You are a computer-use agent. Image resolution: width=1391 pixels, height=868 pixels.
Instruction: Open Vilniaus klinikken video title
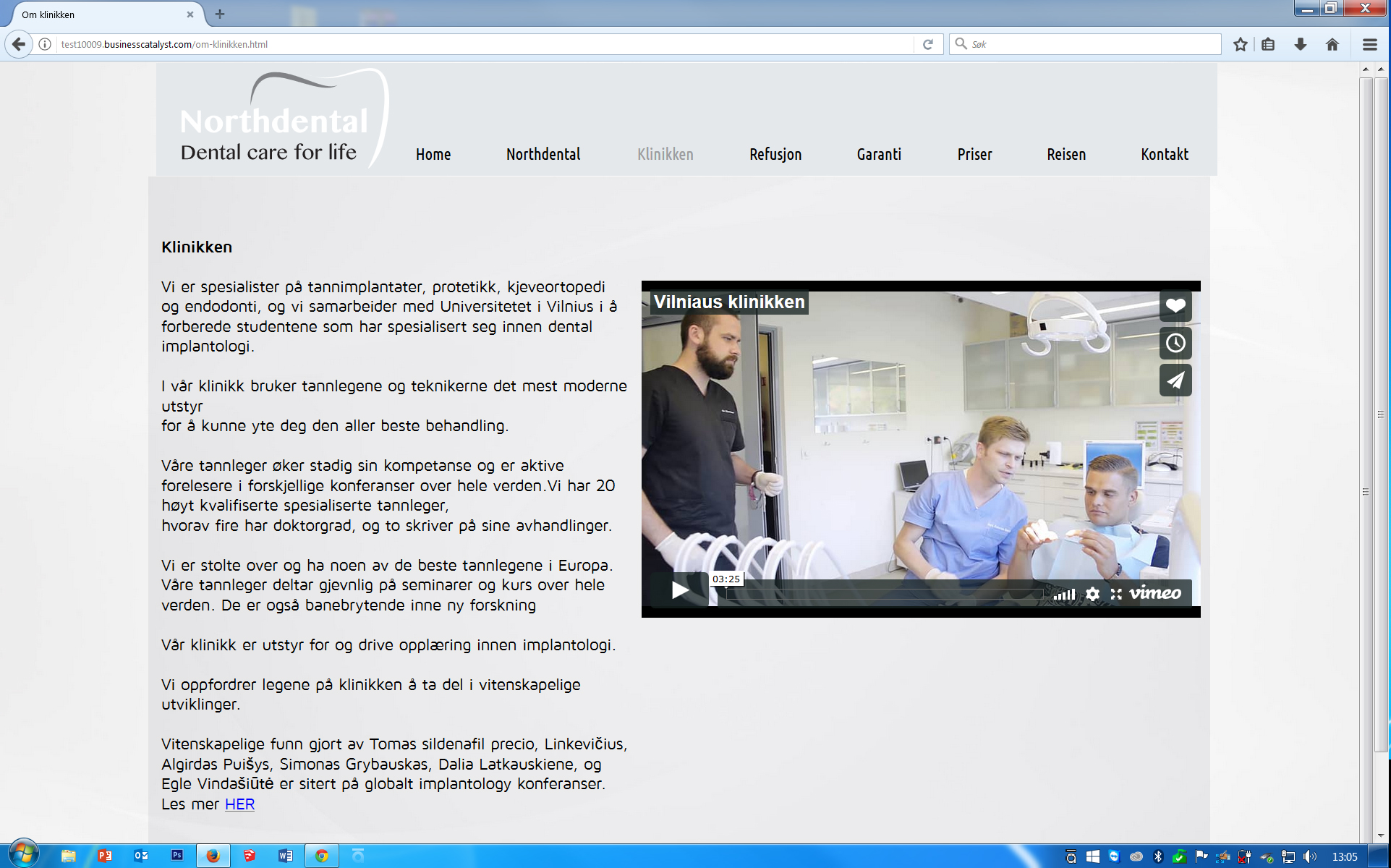coord(729,302)
